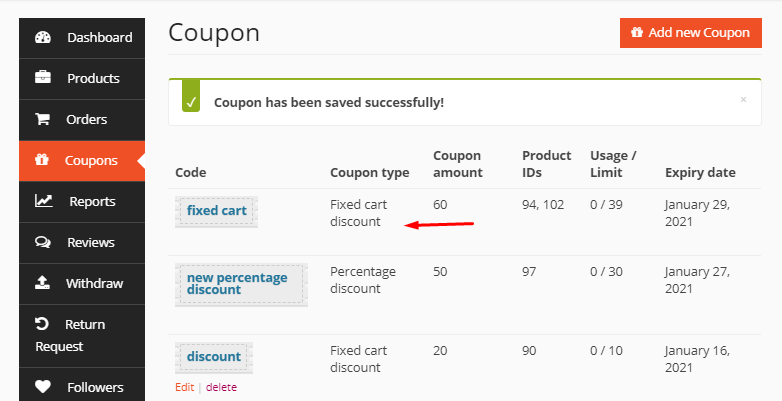
Task: Delete the 'discount' coupon
Action: 221,387
